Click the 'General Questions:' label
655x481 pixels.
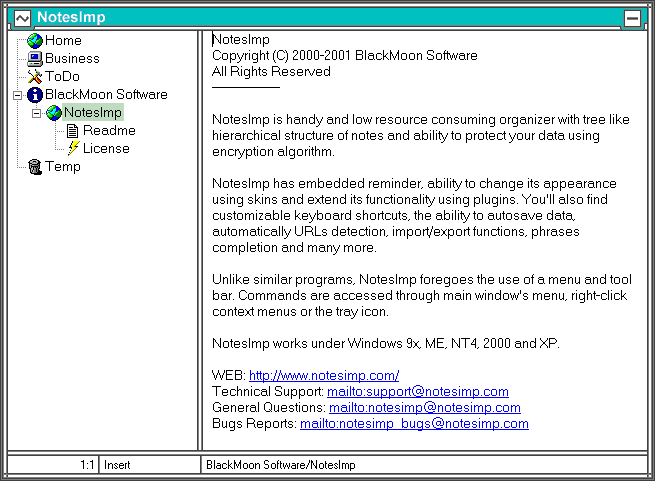coord(269,407)
